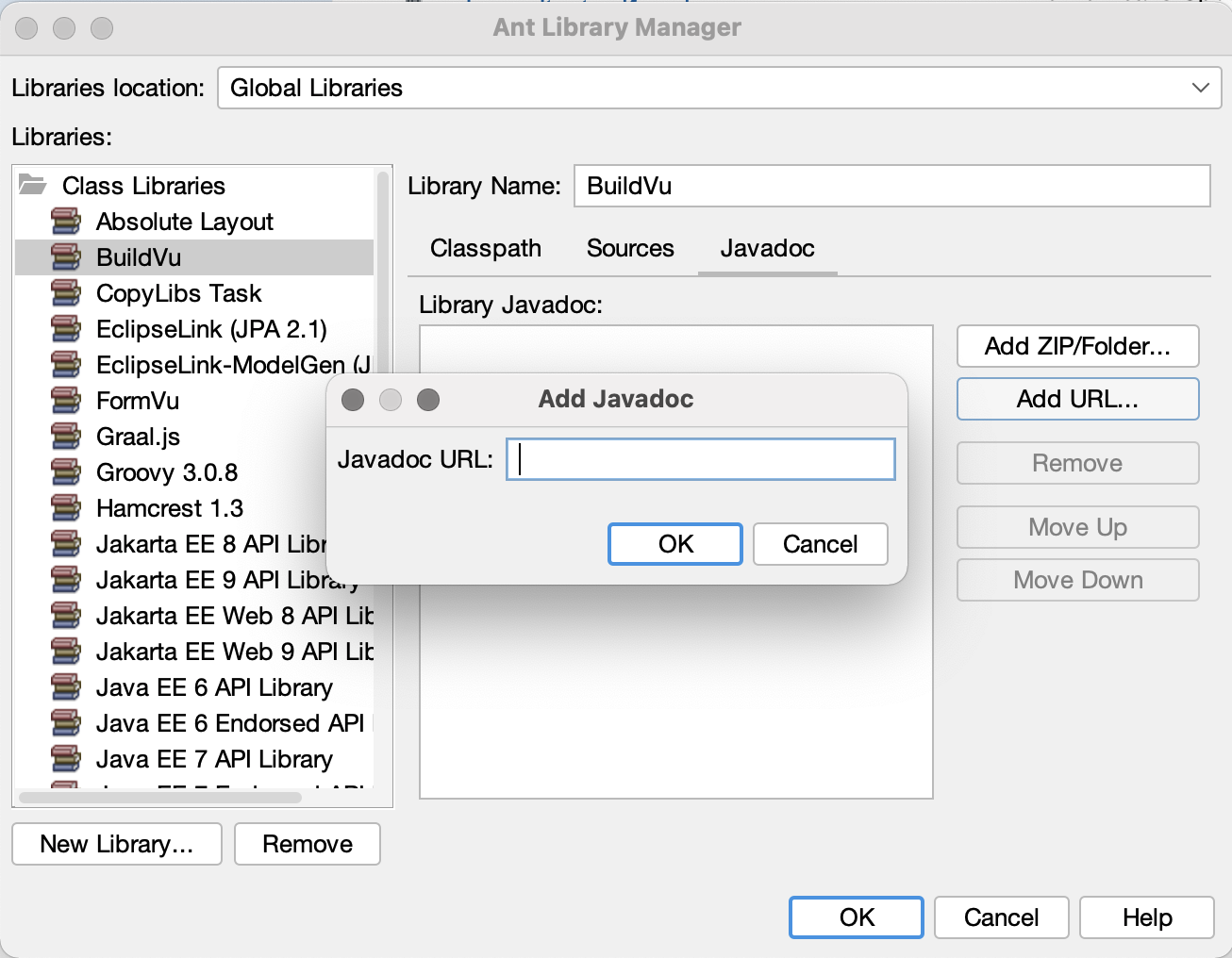Click the Graal.js library books icon
The width and height of the screenshot is (1232, 958).
click(x=64, y=436)
